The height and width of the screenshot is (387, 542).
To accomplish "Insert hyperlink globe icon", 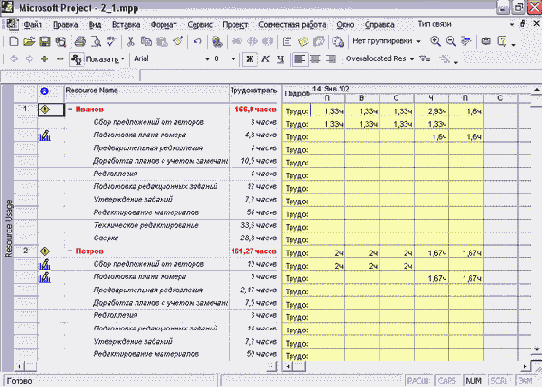I will coord(217,42).
